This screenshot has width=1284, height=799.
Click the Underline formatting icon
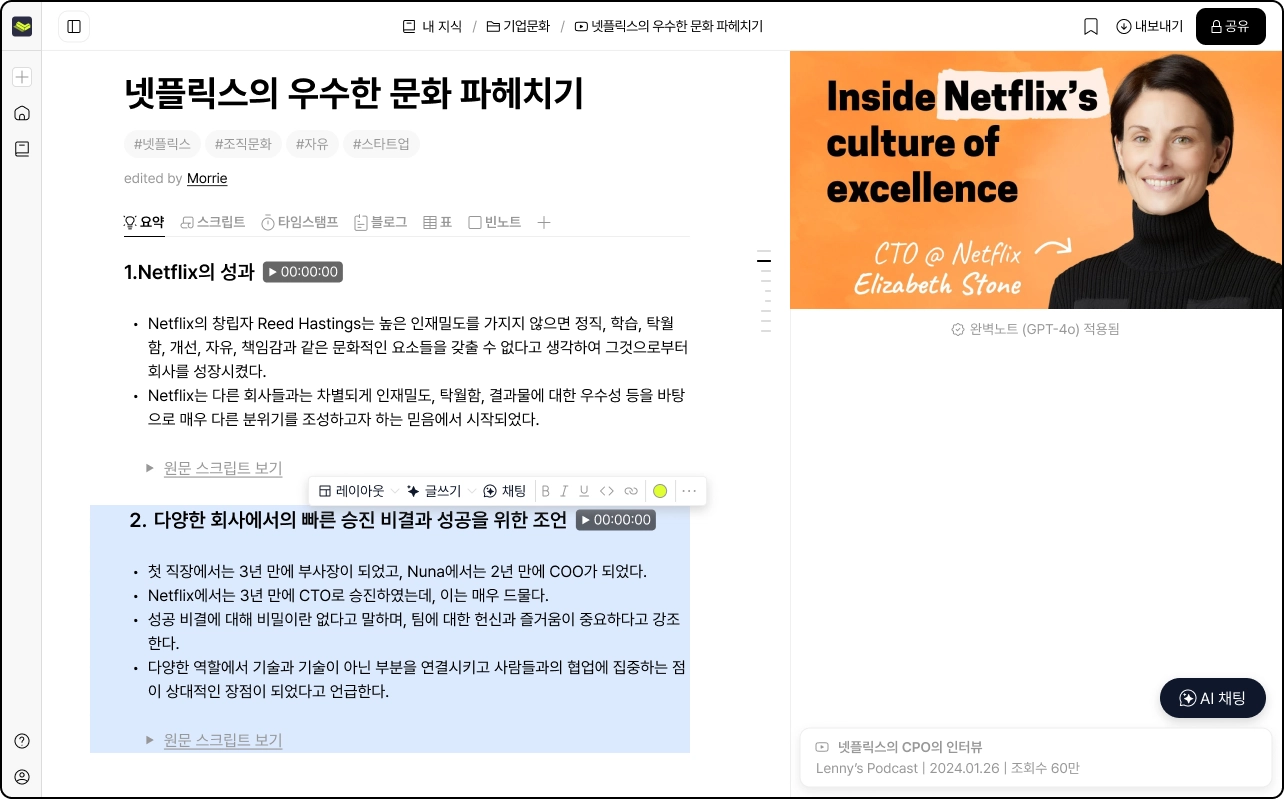pyautogui.click(x=584, y=491)
